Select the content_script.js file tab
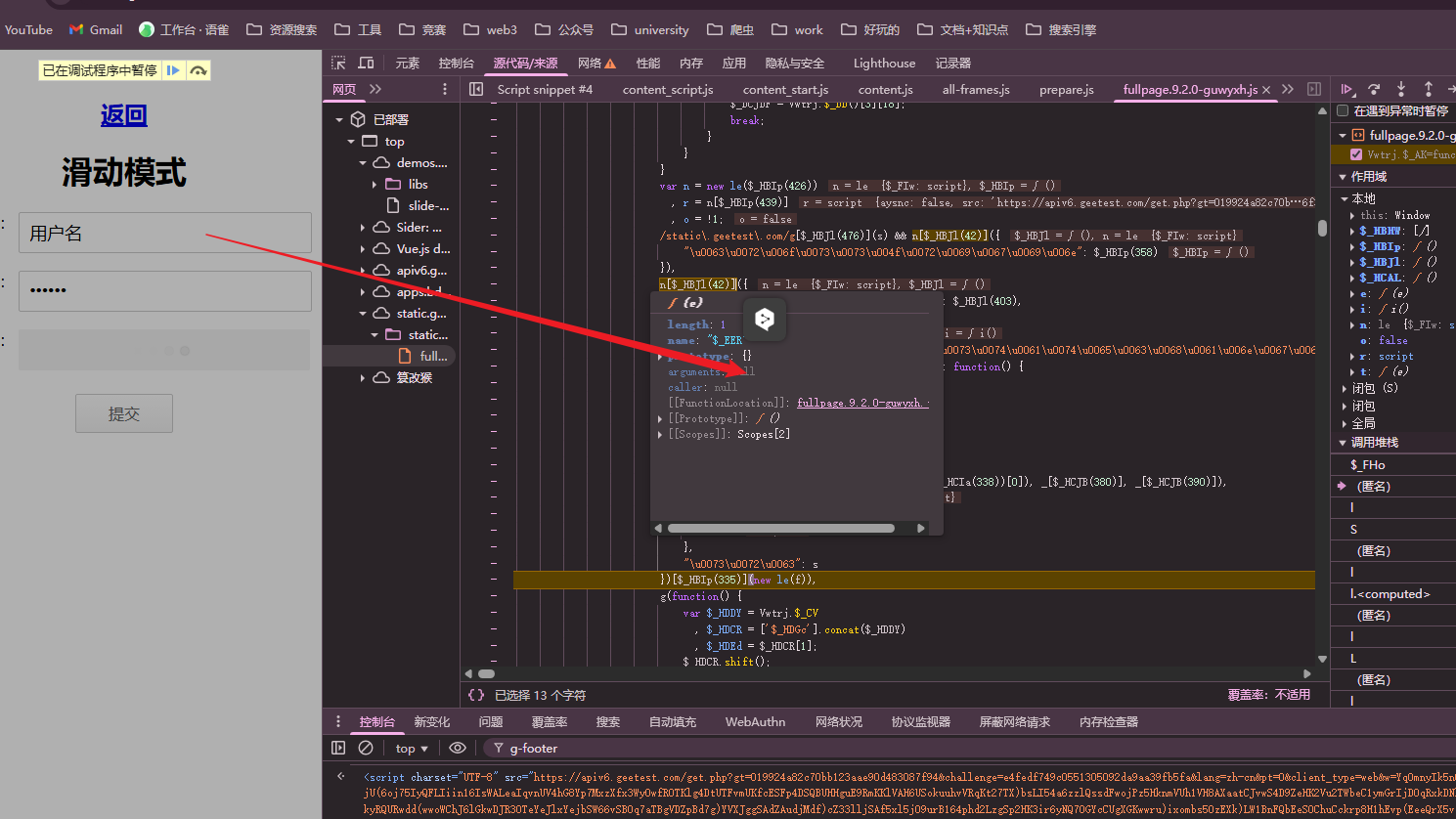 tap(668, 89)
